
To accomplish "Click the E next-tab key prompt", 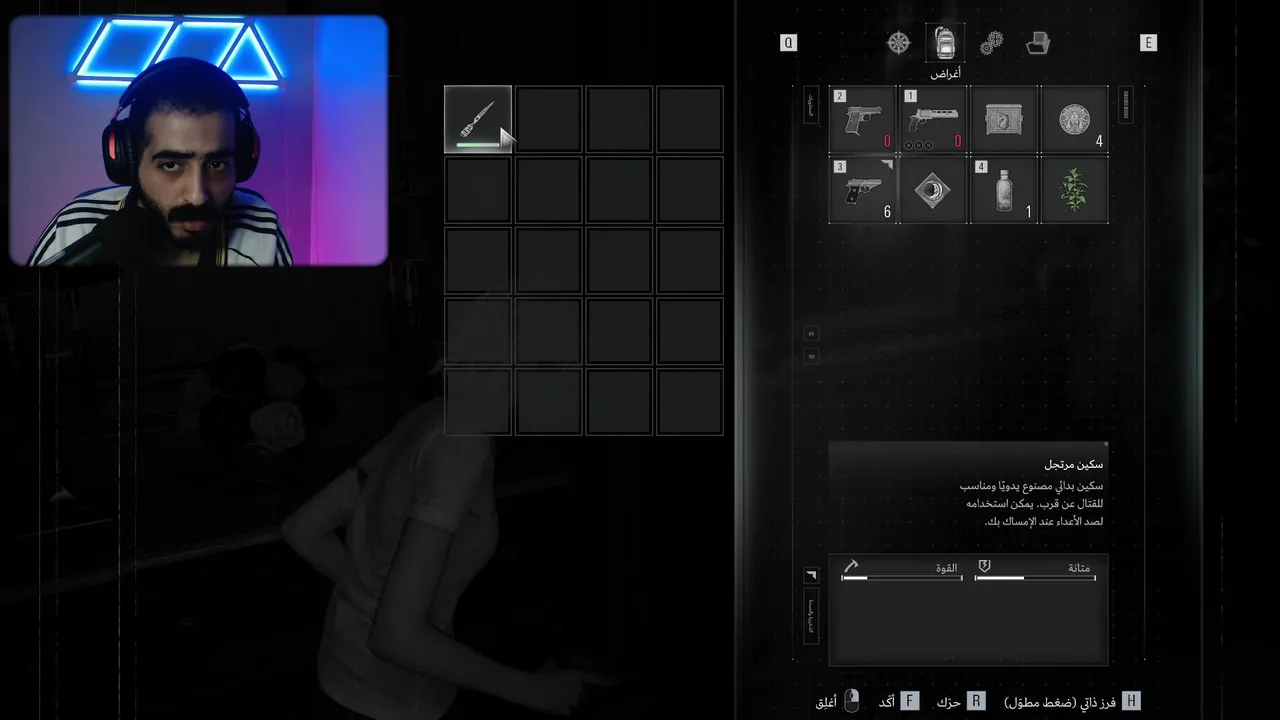I will [x=1148, y=43].
